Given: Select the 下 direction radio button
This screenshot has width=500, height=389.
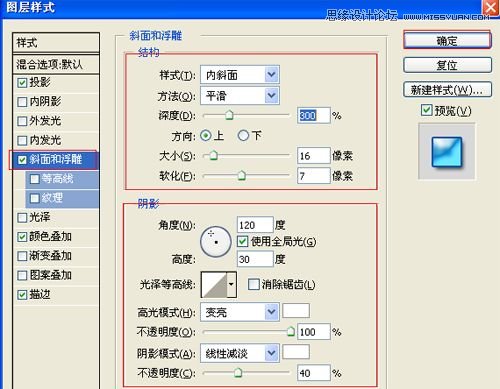Looking at the screenshot, I should coord(243,135).
